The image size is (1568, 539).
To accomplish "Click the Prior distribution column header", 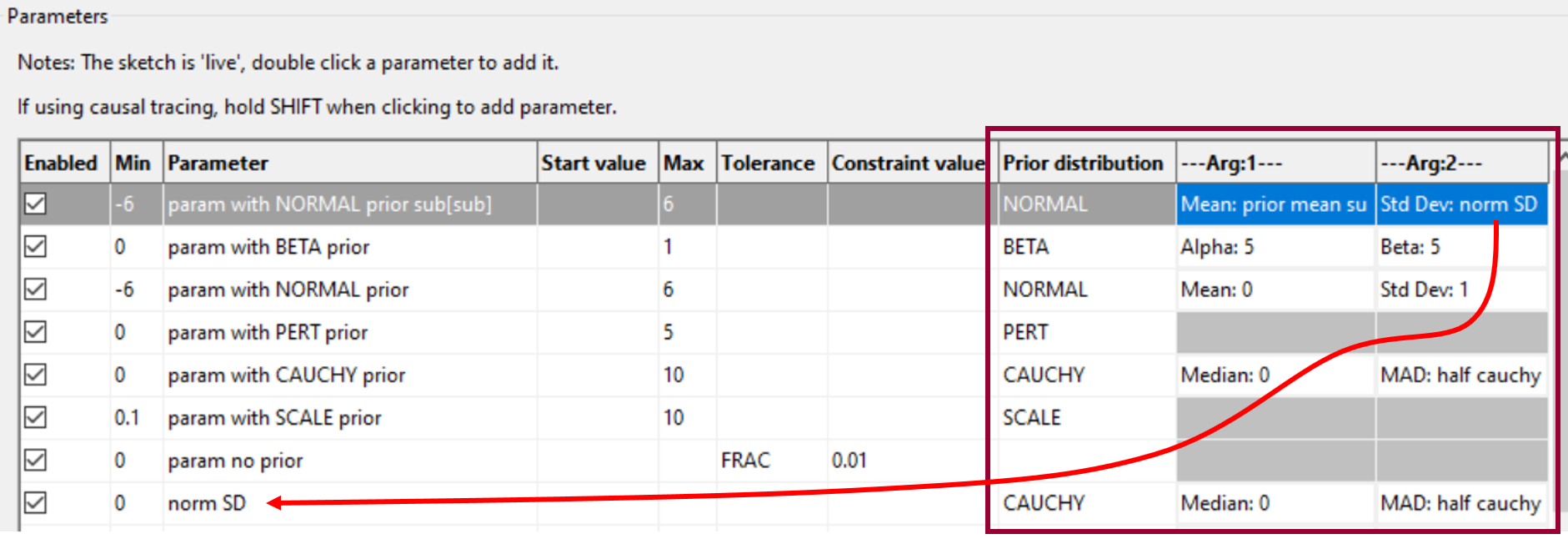I will click(1085, 163).
